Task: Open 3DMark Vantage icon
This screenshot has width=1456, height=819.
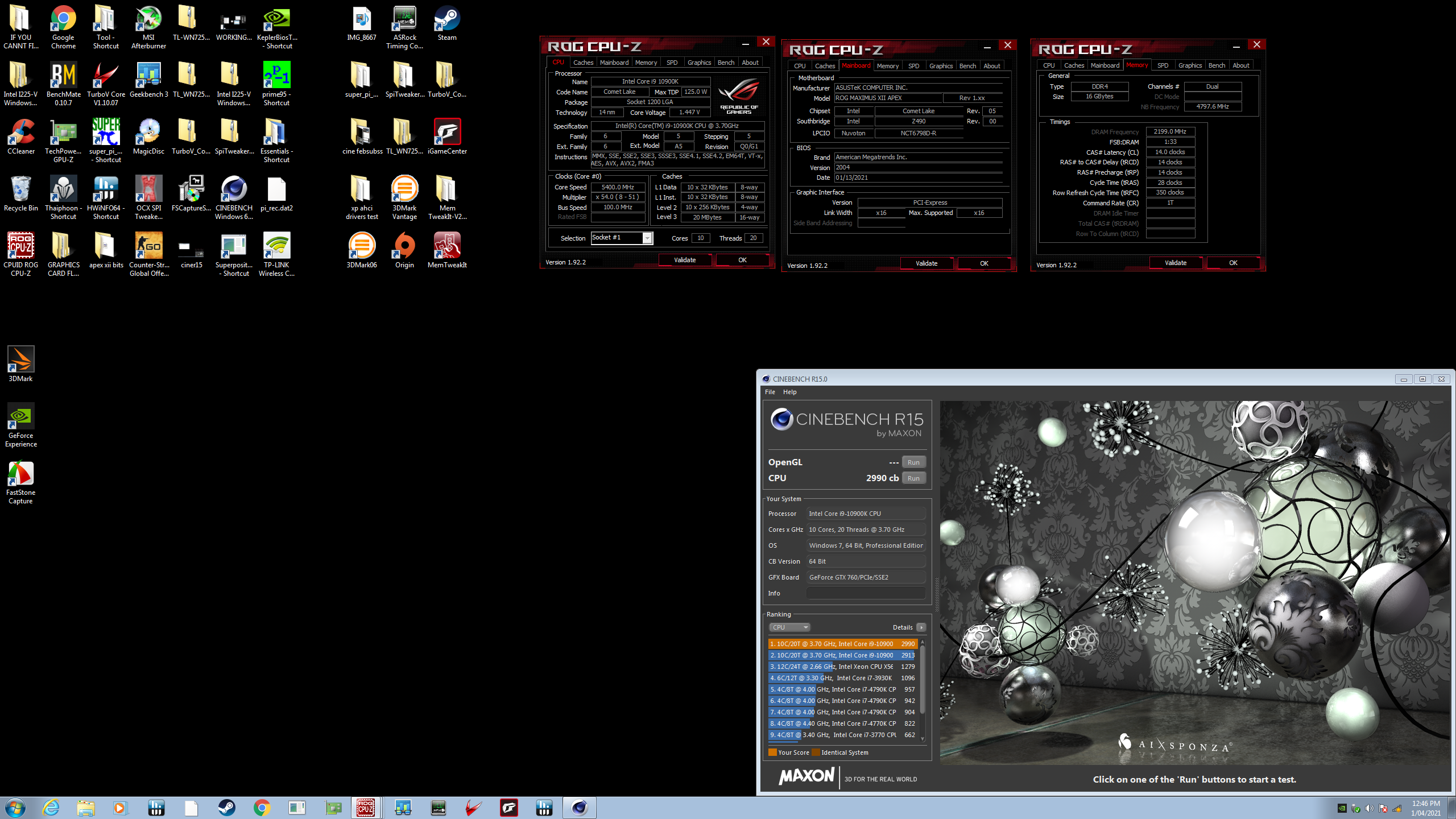Action: tap(404, 197)
